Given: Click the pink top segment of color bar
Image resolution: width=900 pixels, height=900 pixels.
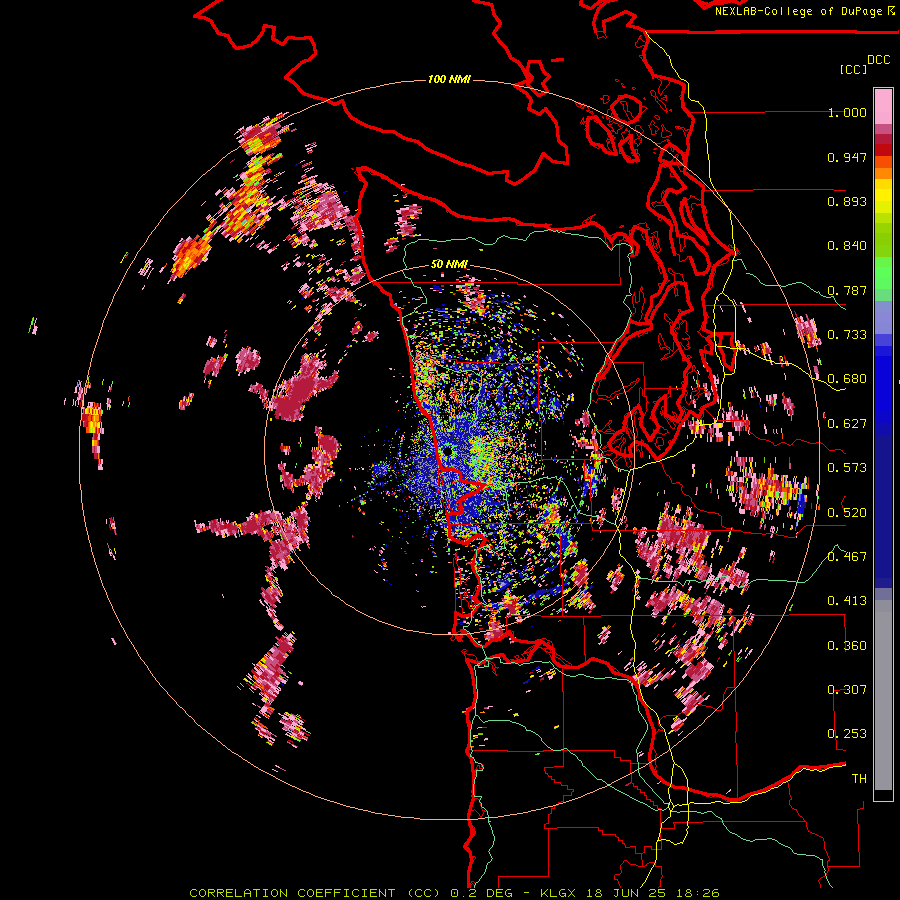Looking at the screenshot, I should (883, 107).
